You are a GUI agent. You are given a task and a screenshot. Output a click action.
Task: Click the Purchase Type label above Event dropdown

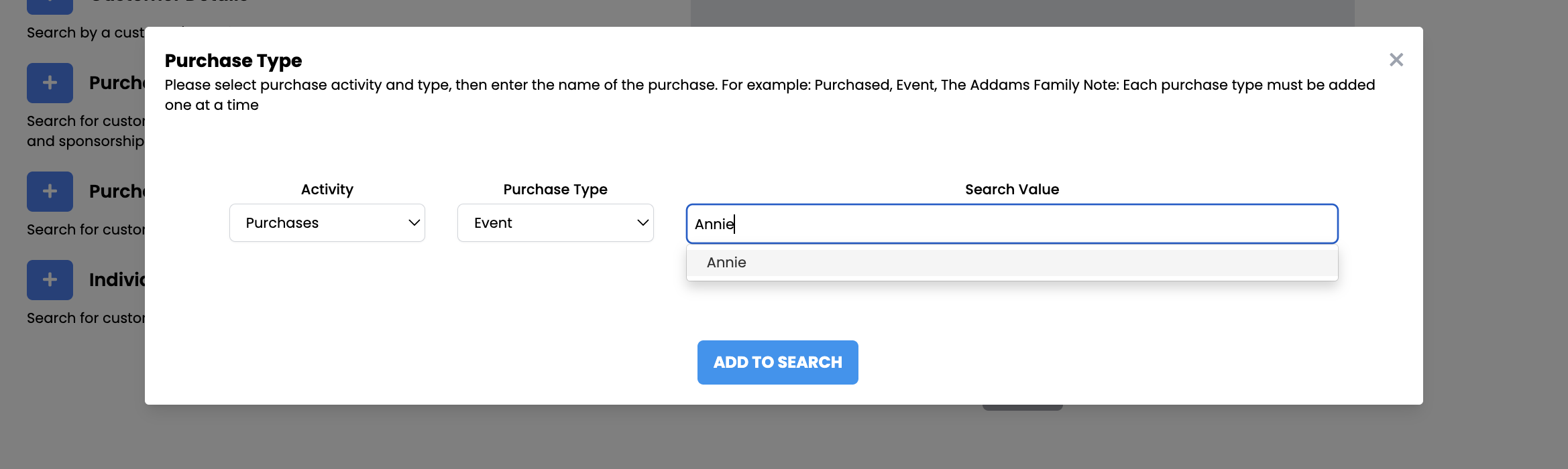[555, 190]
